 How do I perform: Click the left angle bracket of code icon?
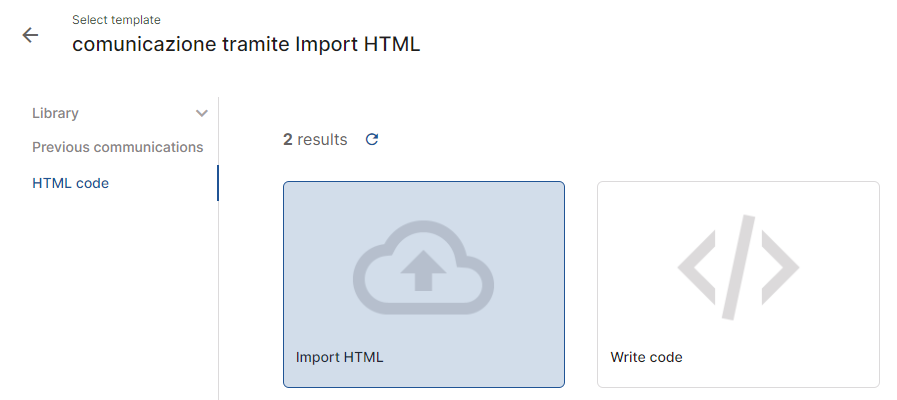[x=696, y=267]
